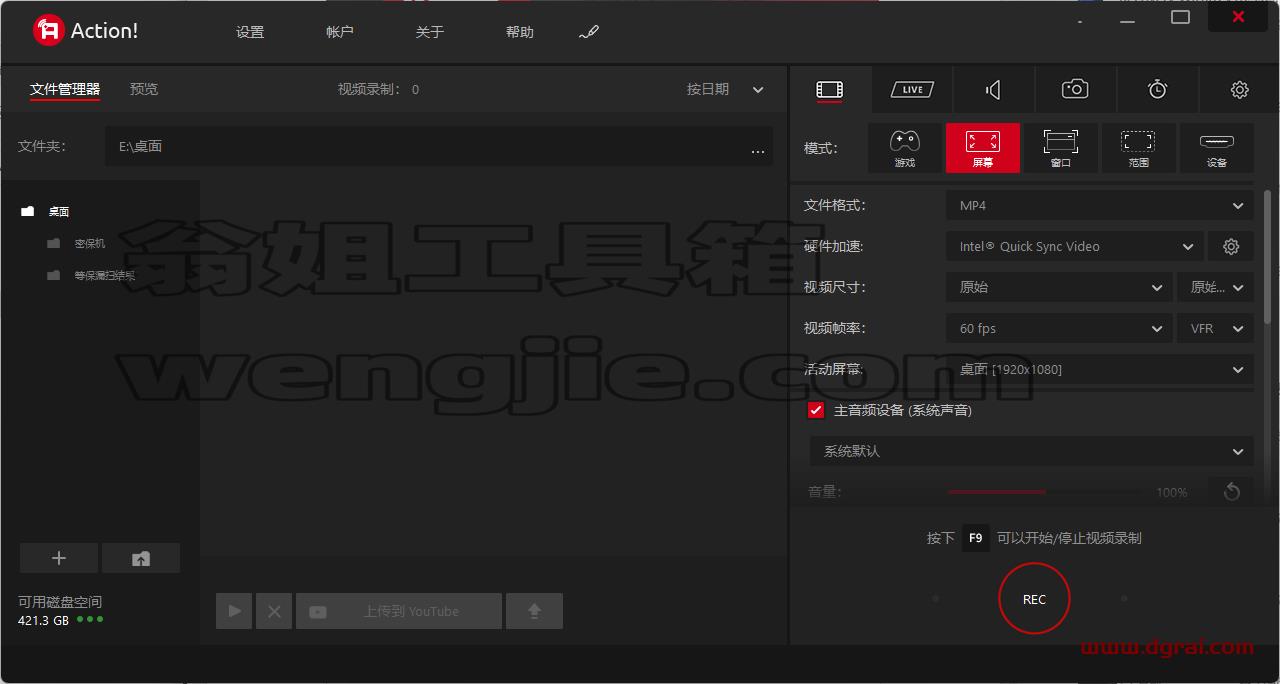Open the 文件格式 MP4 dropdown
Screen dimensions: 1280x684
[1100, 205]
